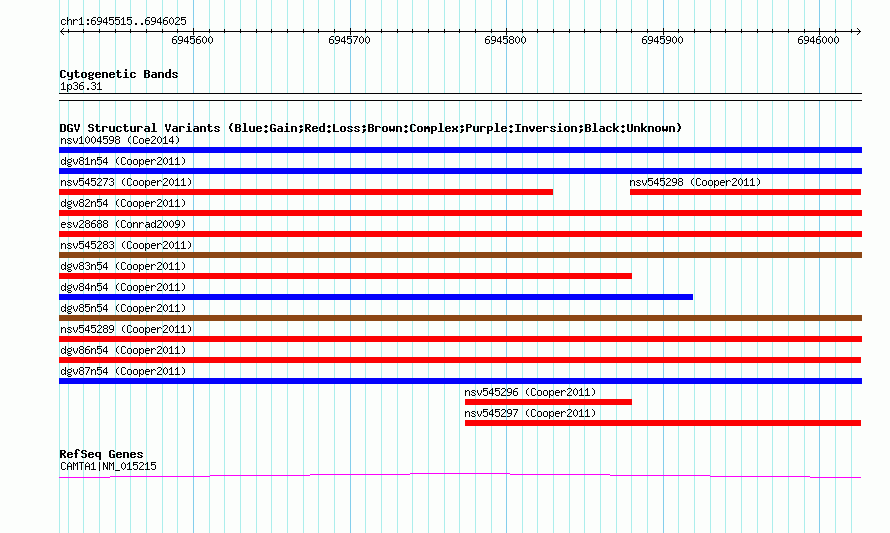The height and width of the screenshot is (533, 890).
Task: Click the red dgv86n54 loss bar
Action: click(460, 360)
